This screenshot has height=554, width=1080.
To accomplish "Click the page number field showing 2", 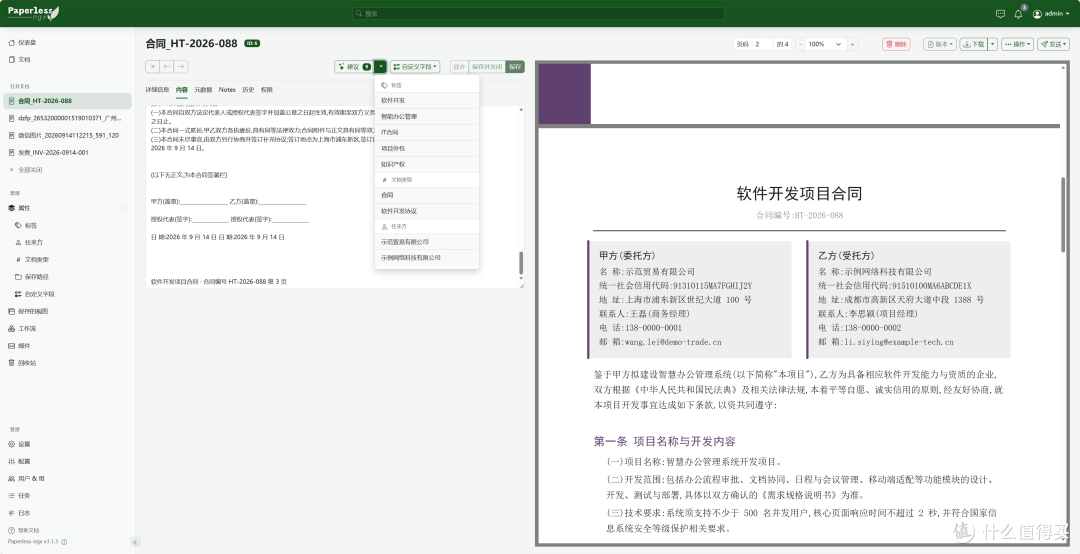I will [x=762, y=44].
